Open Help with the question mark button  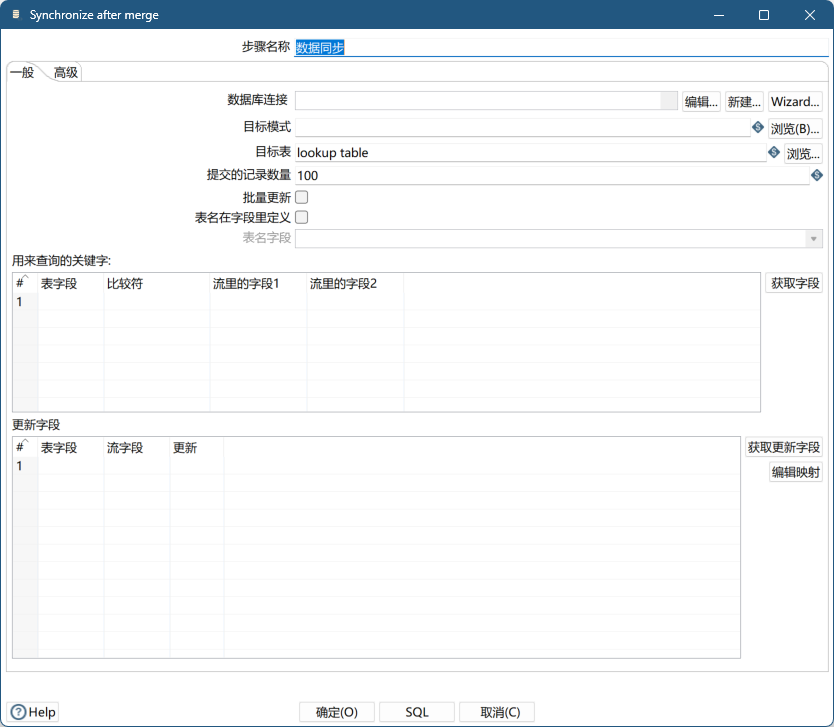[34, 712]
